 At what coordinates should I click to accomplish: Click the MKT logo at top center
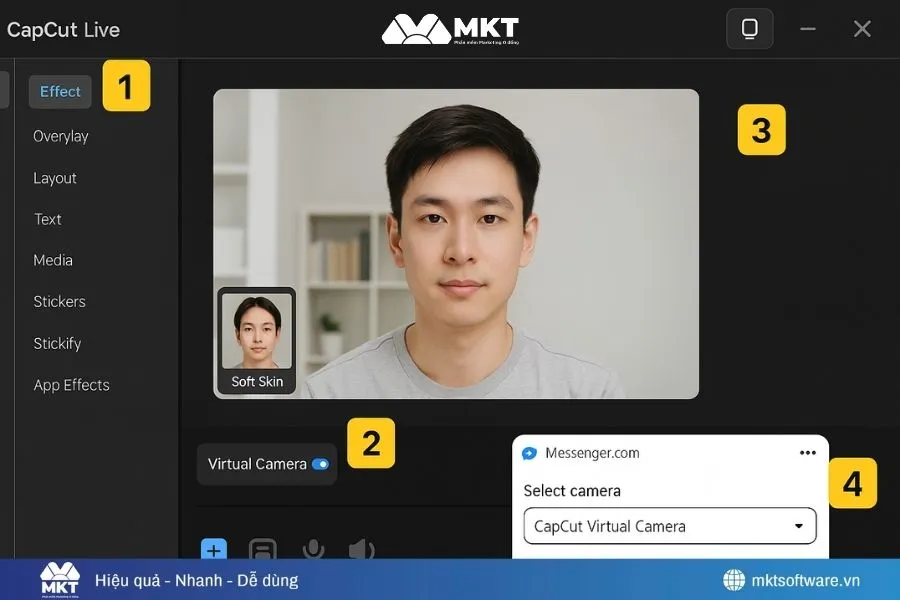point(449,28)
